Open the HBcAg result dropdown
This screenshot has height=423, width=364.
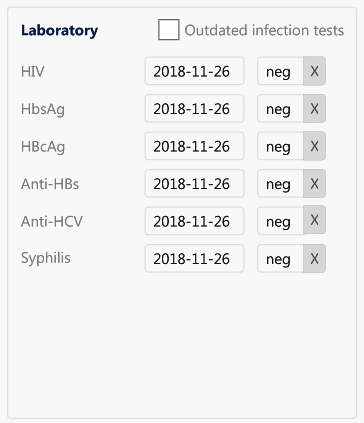280,146
